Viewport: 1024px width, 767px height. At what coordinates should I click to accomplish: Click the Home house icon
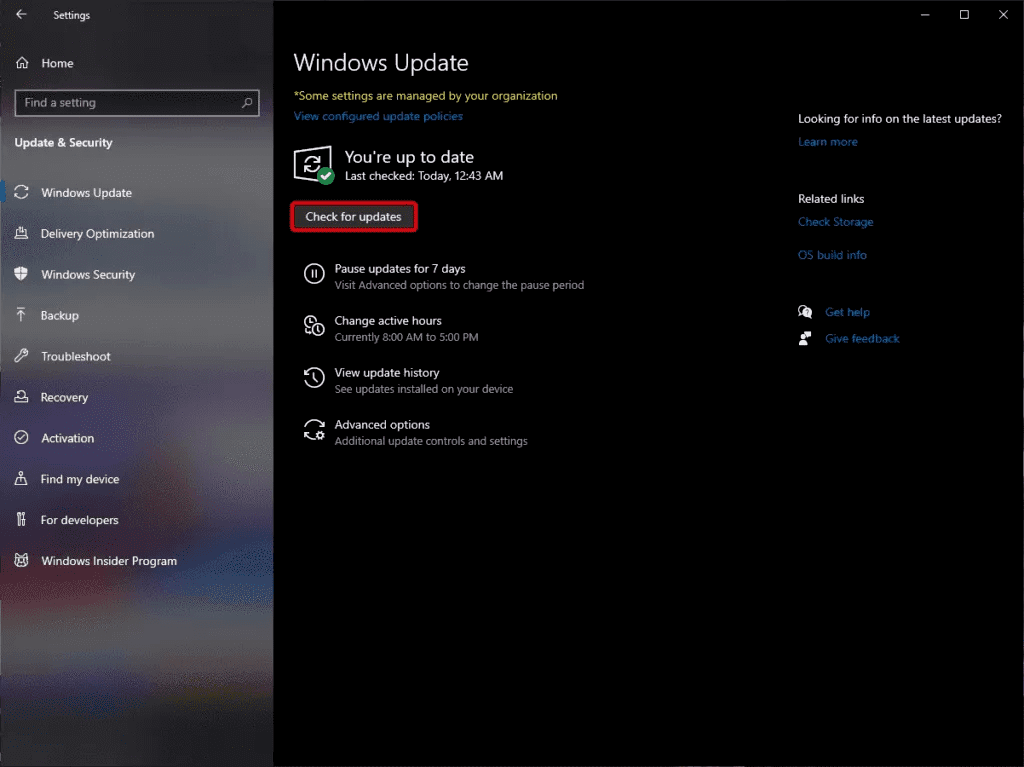pos(22,63)
